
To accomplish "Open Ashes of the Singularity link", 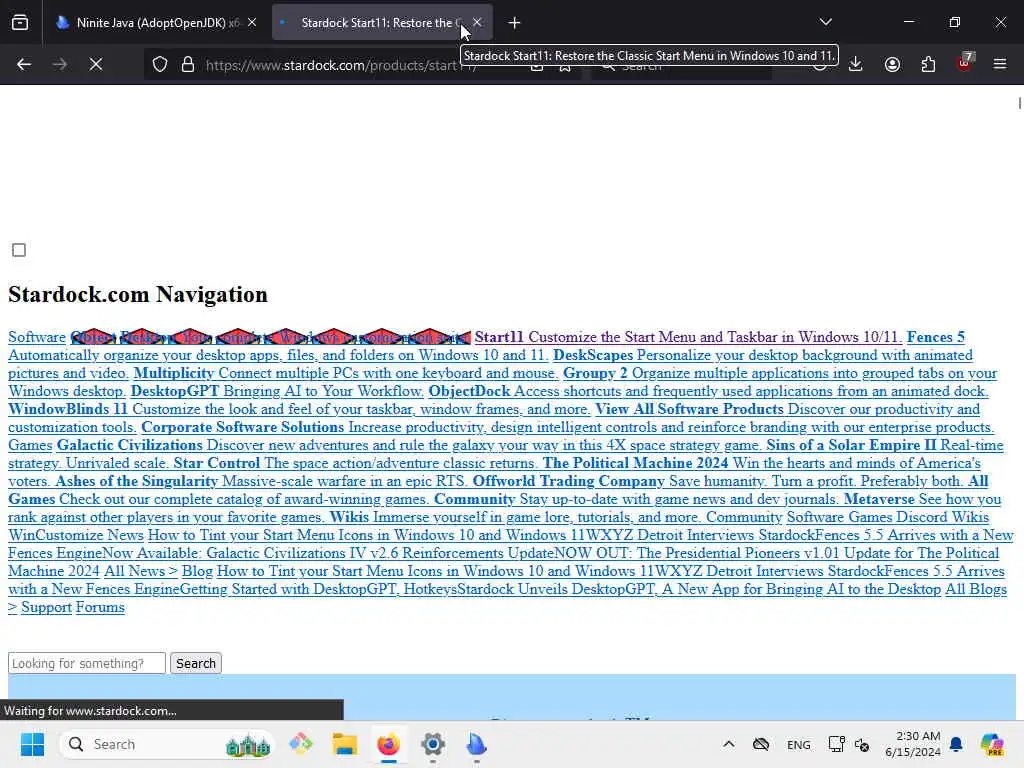I will tap(136, 481).
